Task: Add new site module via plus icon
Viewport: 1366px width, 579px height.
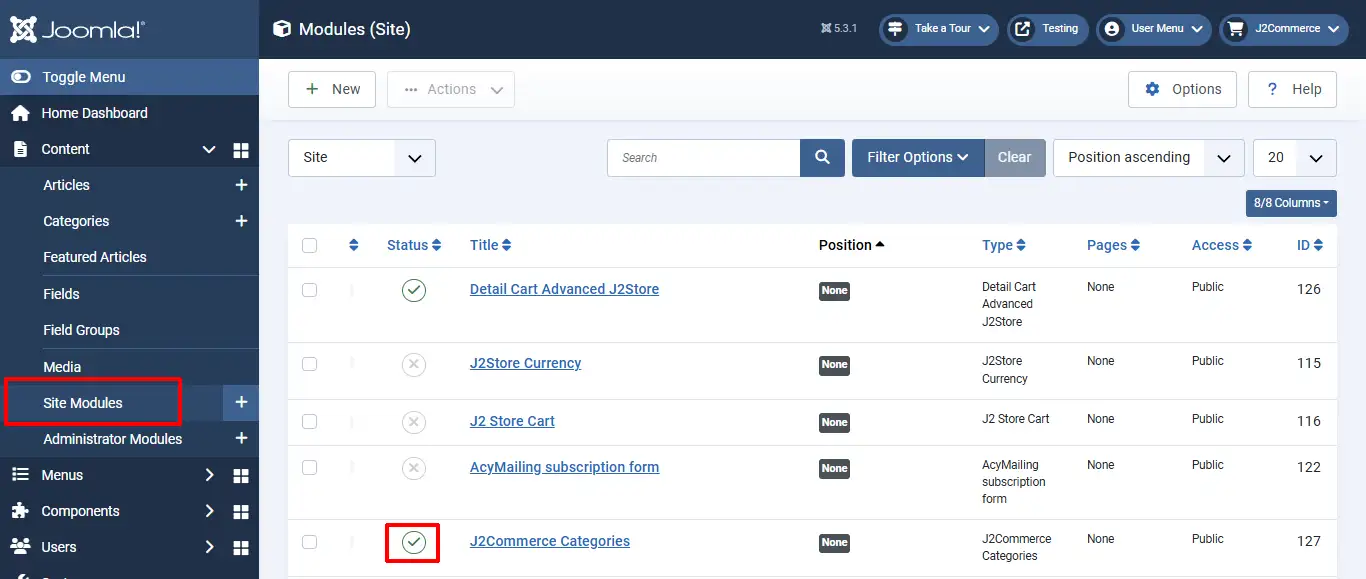Action: (x=241, y=402)
